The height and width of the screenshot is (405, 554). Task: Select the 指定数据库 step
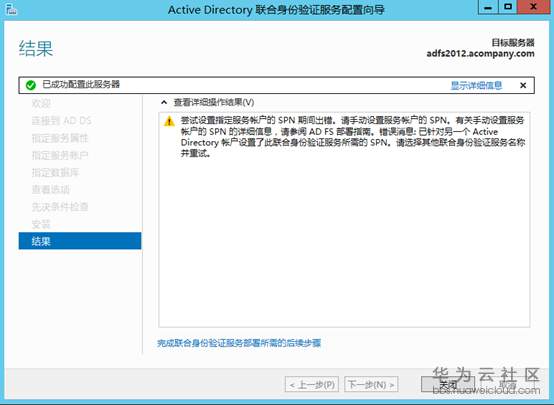(x=55, y=172)
